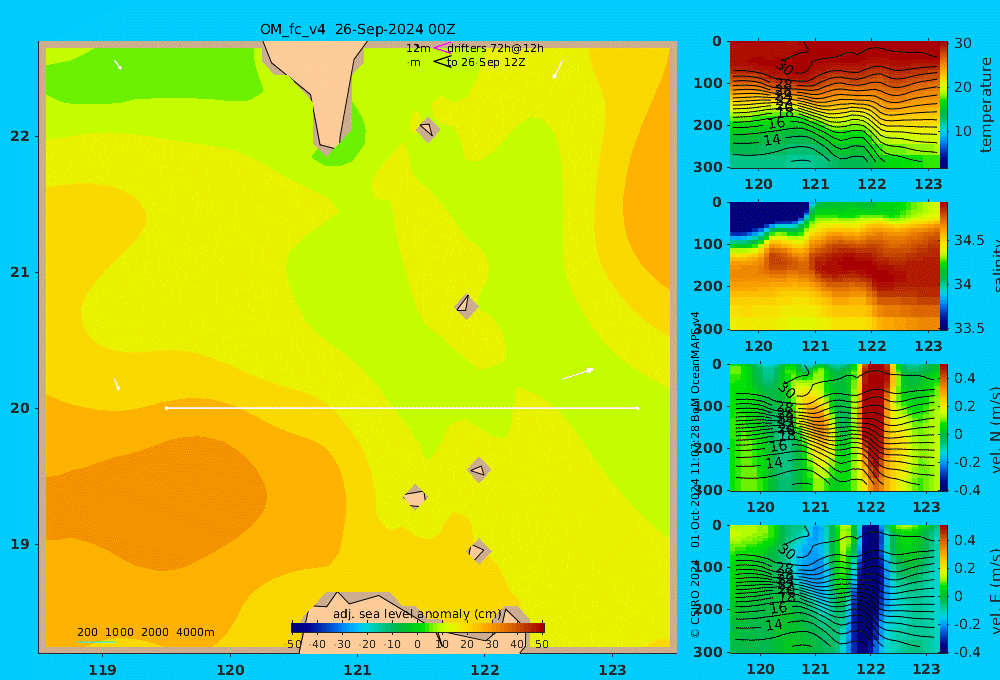Open the eastward velocity section panel

click(x=835, y=589)
